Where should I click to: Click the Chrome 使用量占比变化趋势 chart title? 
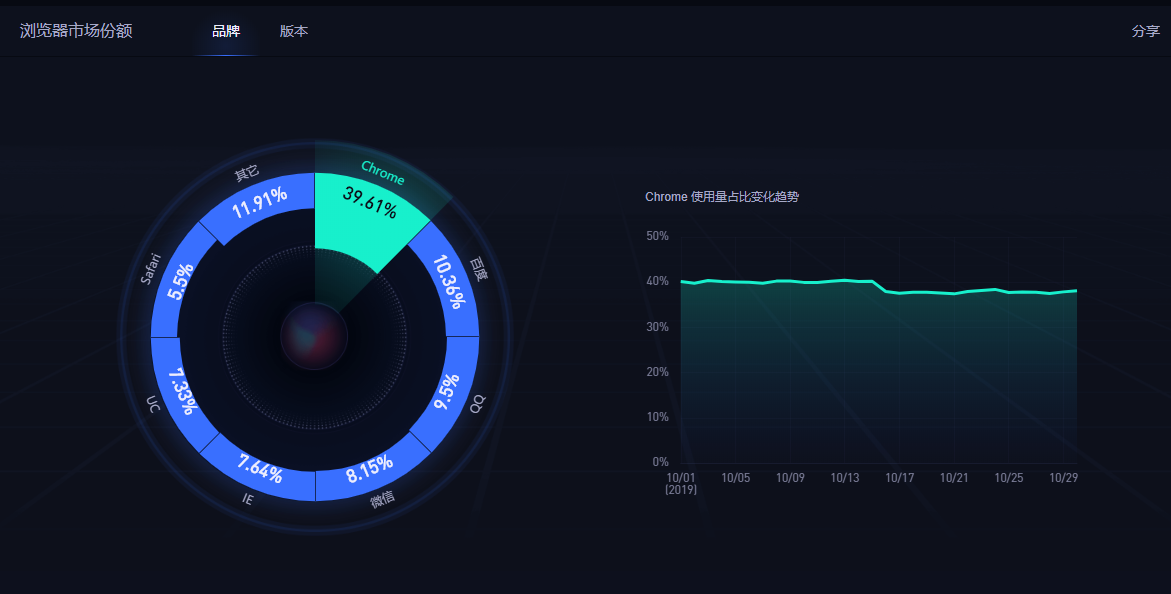722,197
